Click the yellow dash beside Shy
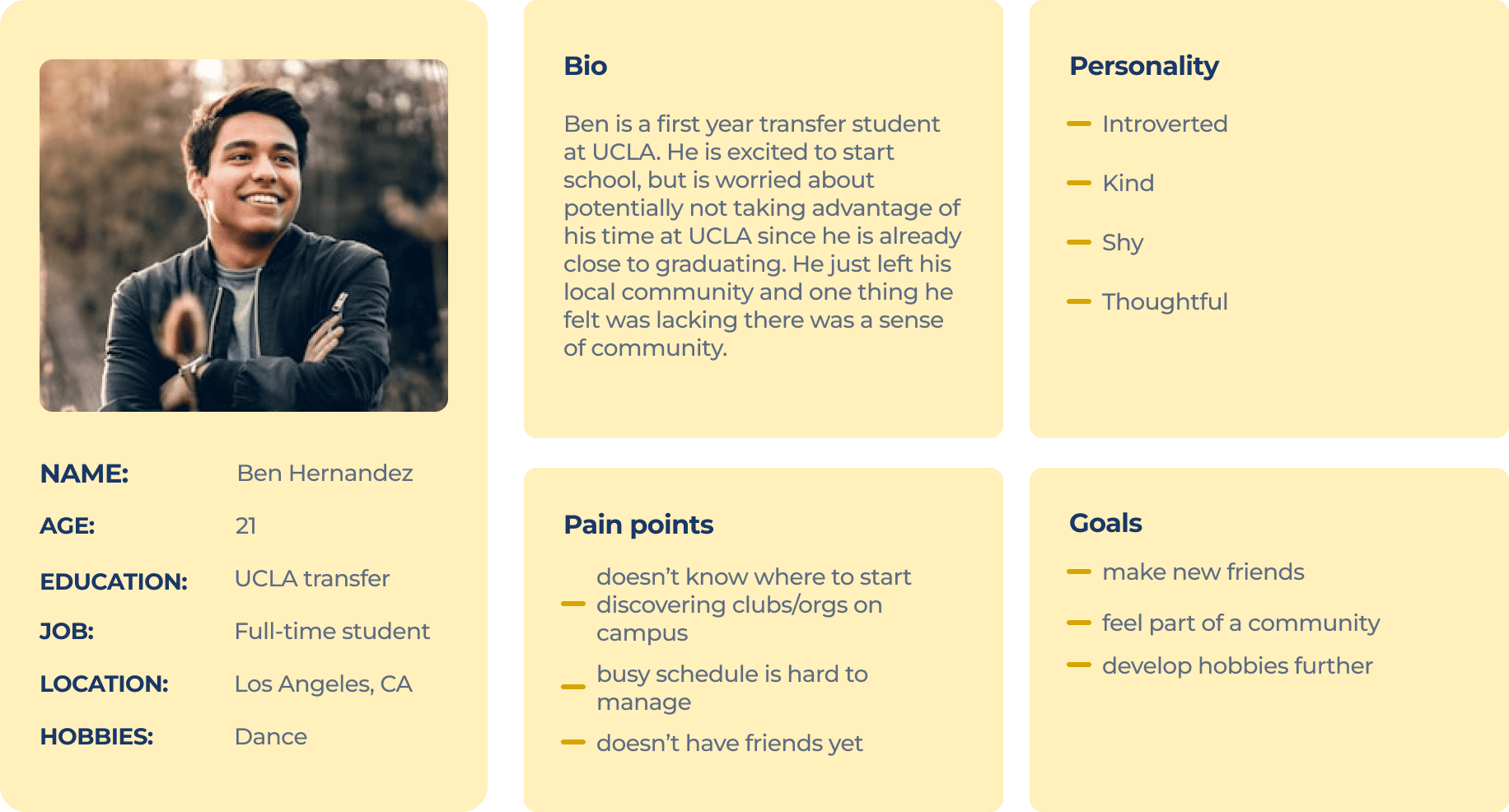Screen dimensions: 1509x812 tap(1078, 242)
